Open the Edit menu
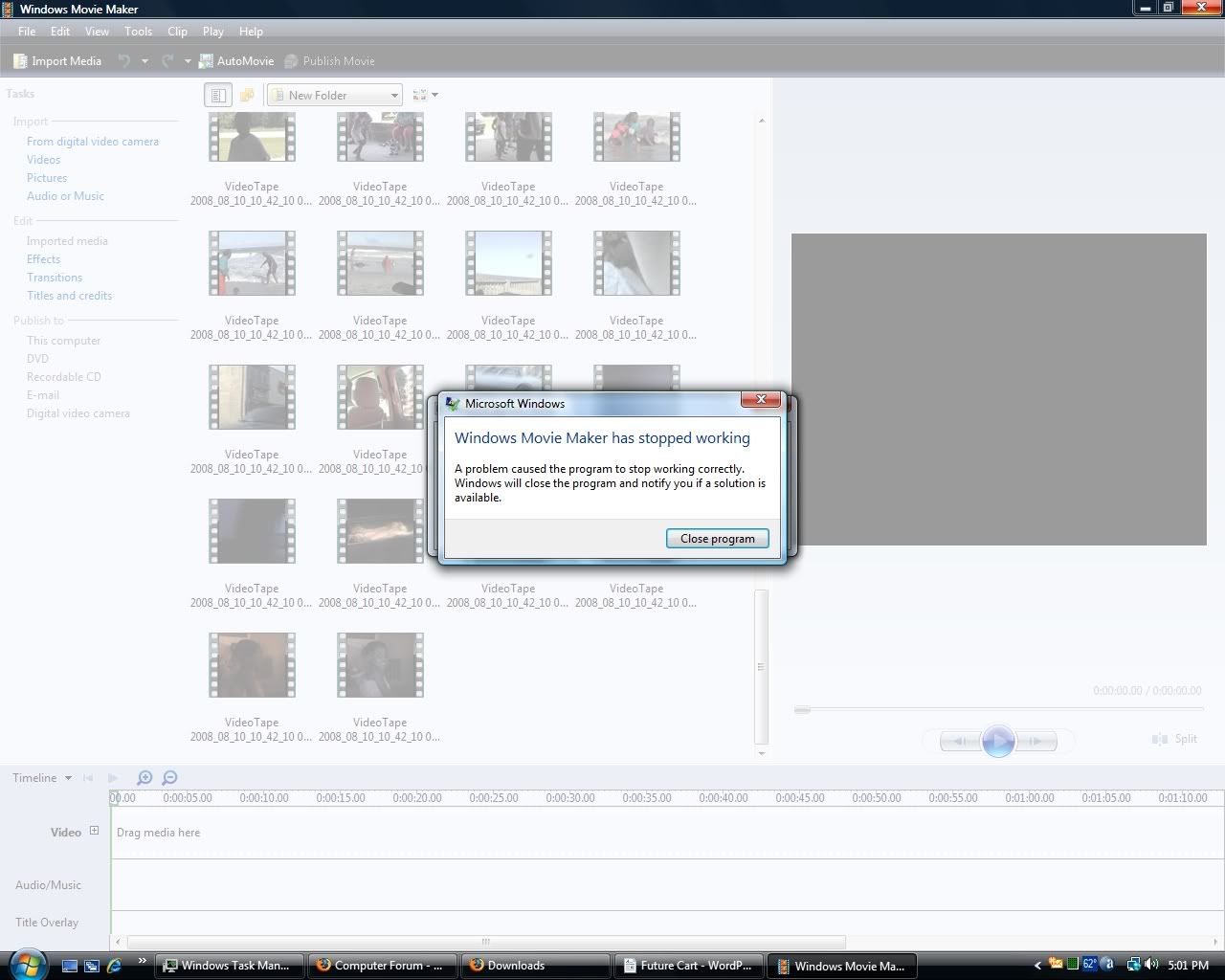1225x980 pixels. (60, 32)
